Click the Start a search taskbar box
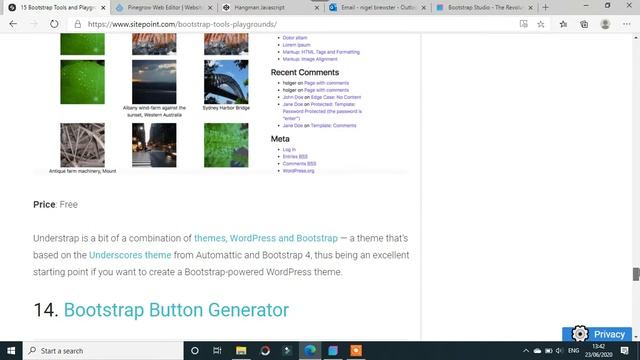The height and width of the screenshot is (360, 640). pyautogui.click(x=103, y=351)
